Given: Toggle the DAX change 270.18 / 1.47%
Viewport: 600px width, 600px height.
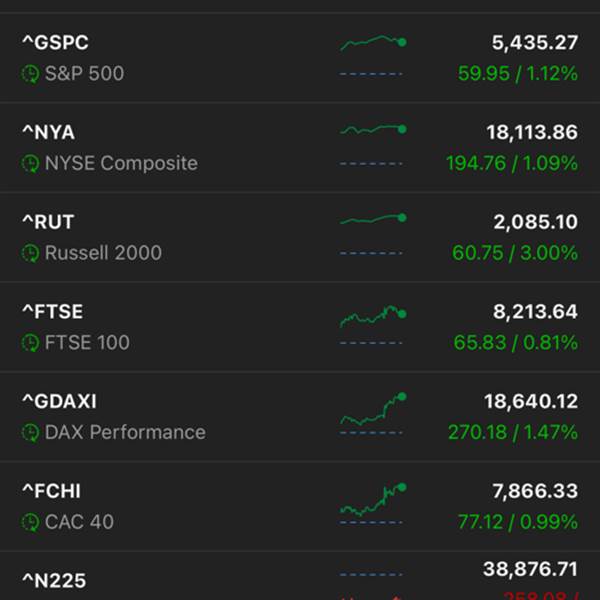Looking at the screenshot, I should (x=513, y=432).
